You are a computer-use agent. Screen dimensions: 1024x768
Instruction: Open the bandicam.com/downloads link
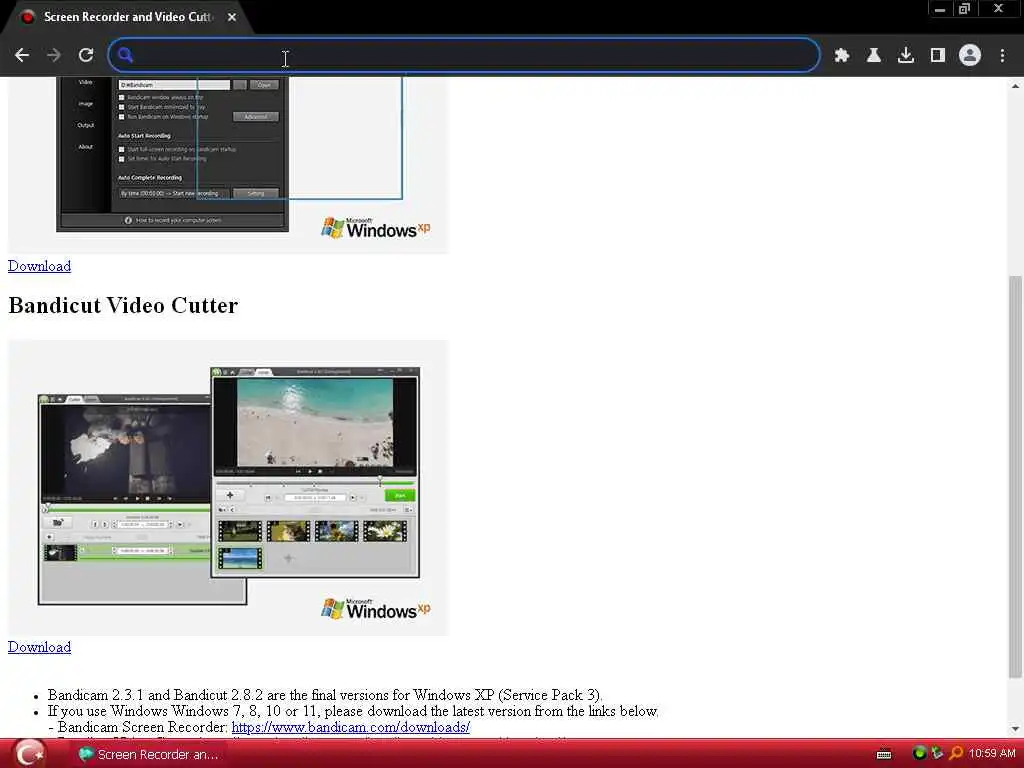point(351,727)
